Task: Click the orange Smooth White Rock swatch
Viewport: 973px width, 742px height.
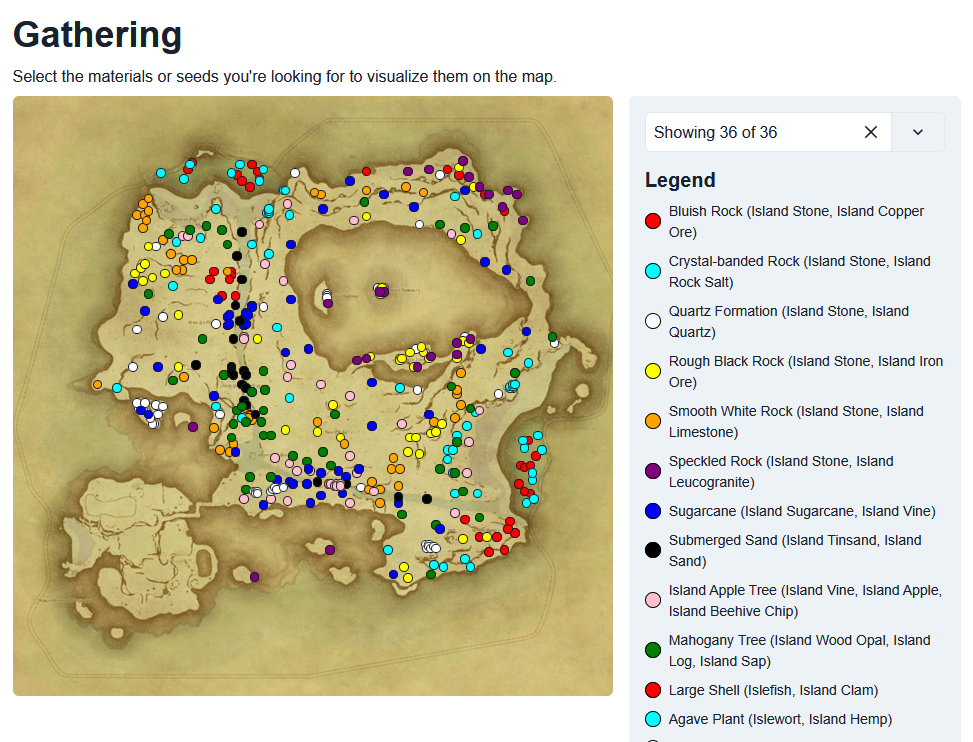Action: (x=653, y=421)
